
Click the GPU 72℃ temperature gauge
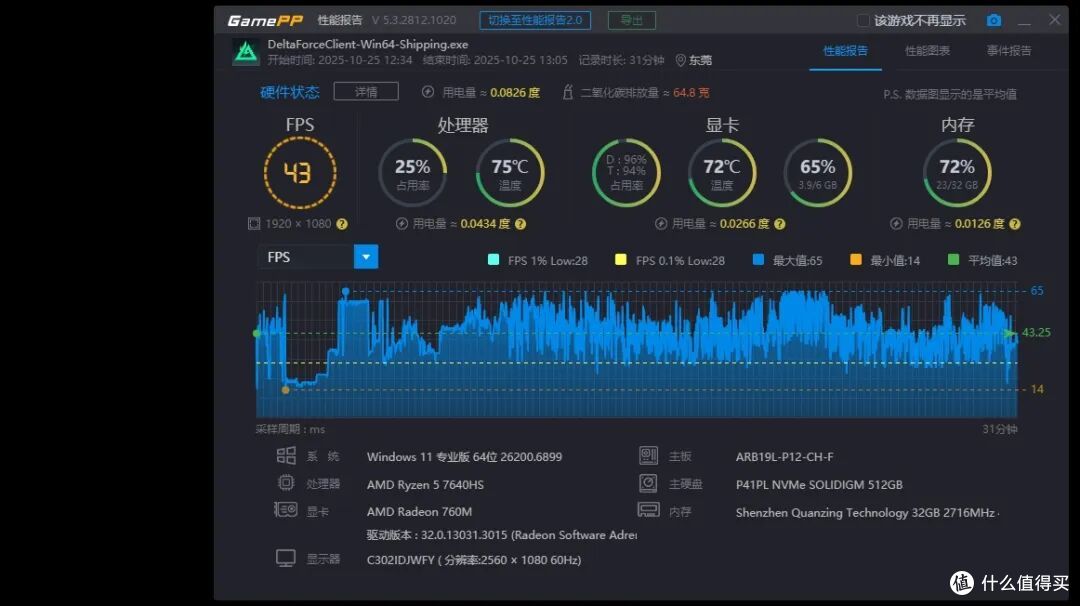click(x=722, y=173)
